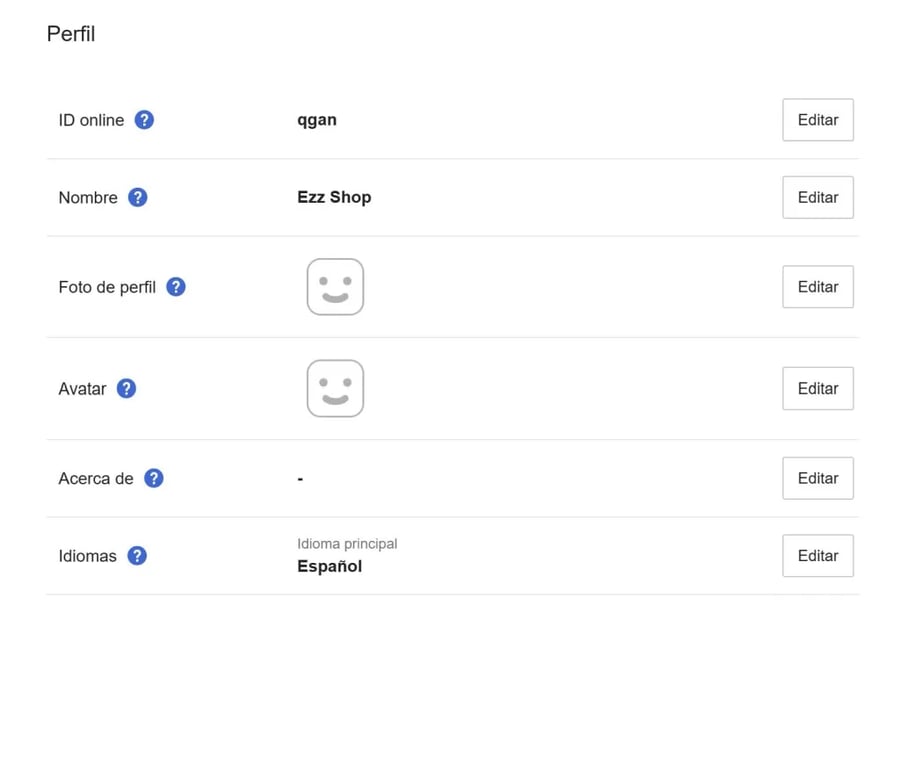Screen dimensions: 900x771
Task: Open the help icon beside ID online
Action: click(x=144, y=120)
